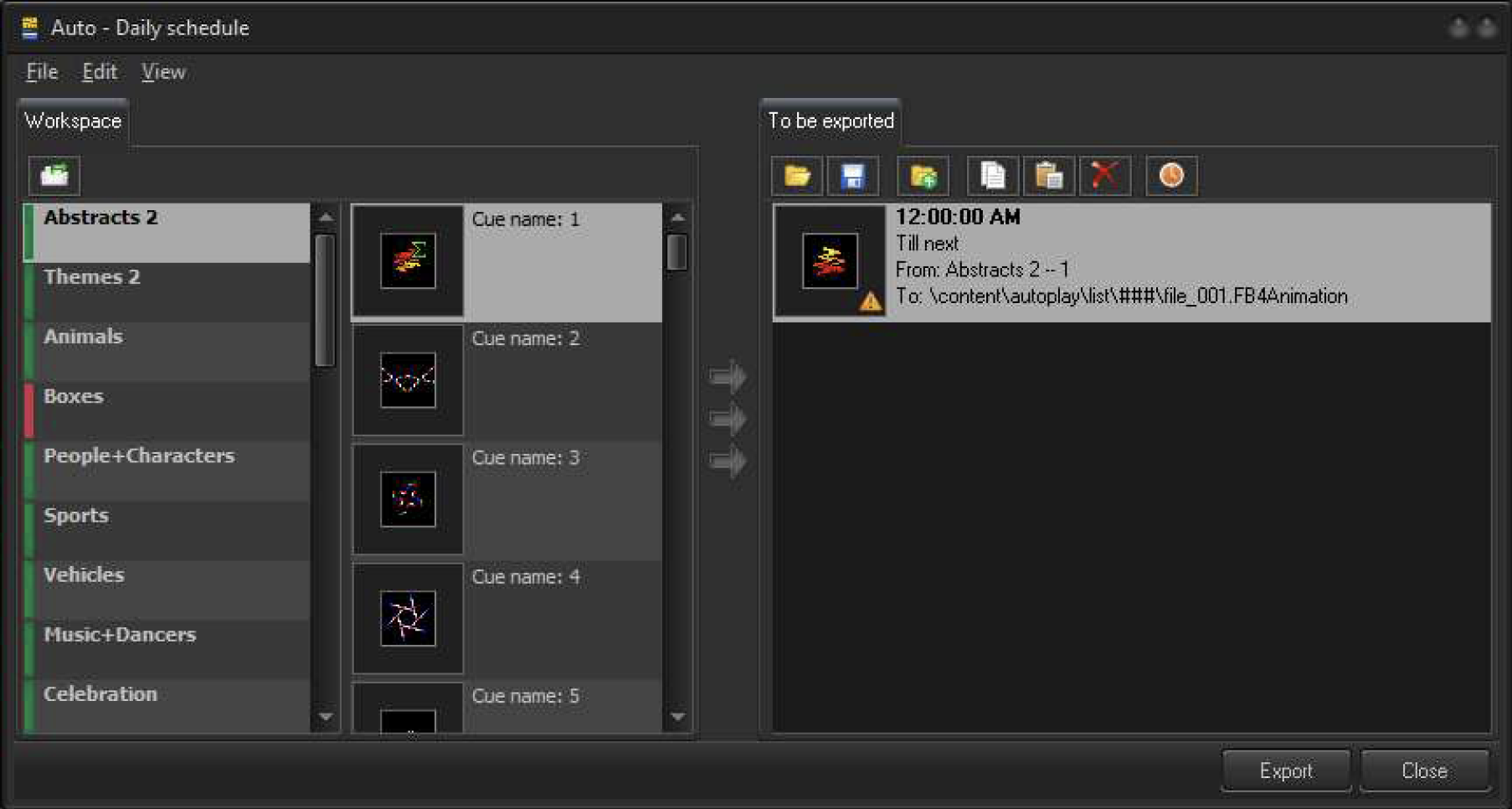Click the category list scrollbar thumb
This screenshot has height=809, width=1512.
tap(326, 300)
